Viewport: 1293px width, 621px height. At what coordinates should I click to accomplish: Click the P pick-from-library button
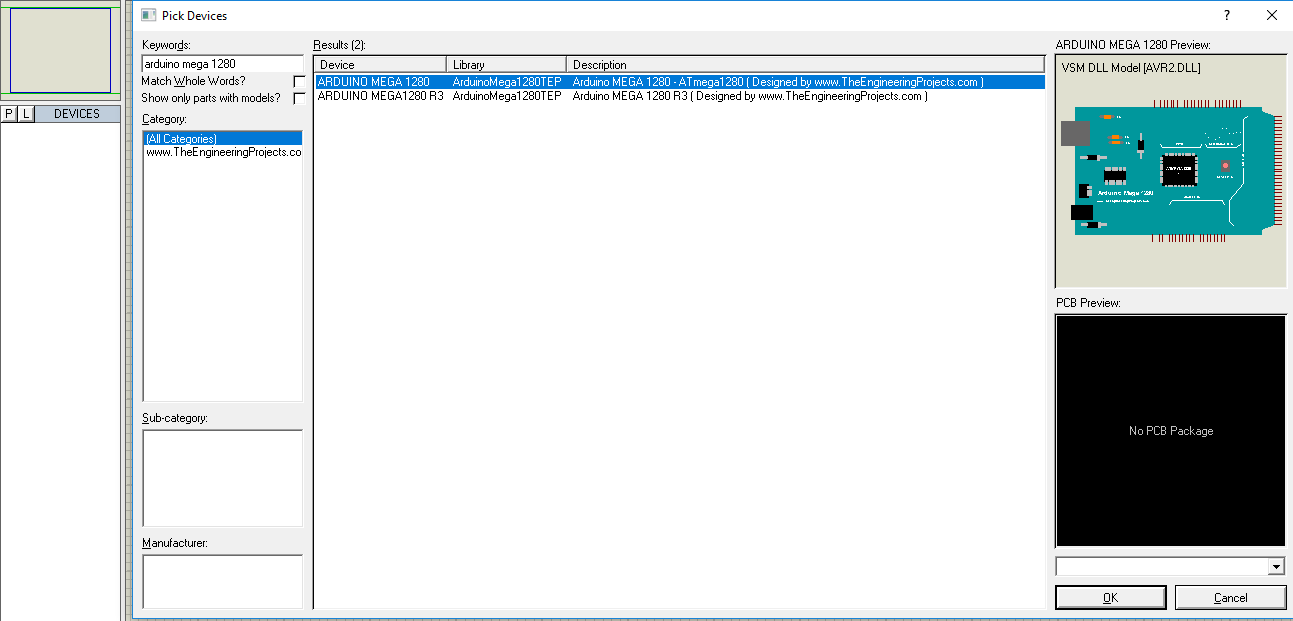[x=9, y=114]
